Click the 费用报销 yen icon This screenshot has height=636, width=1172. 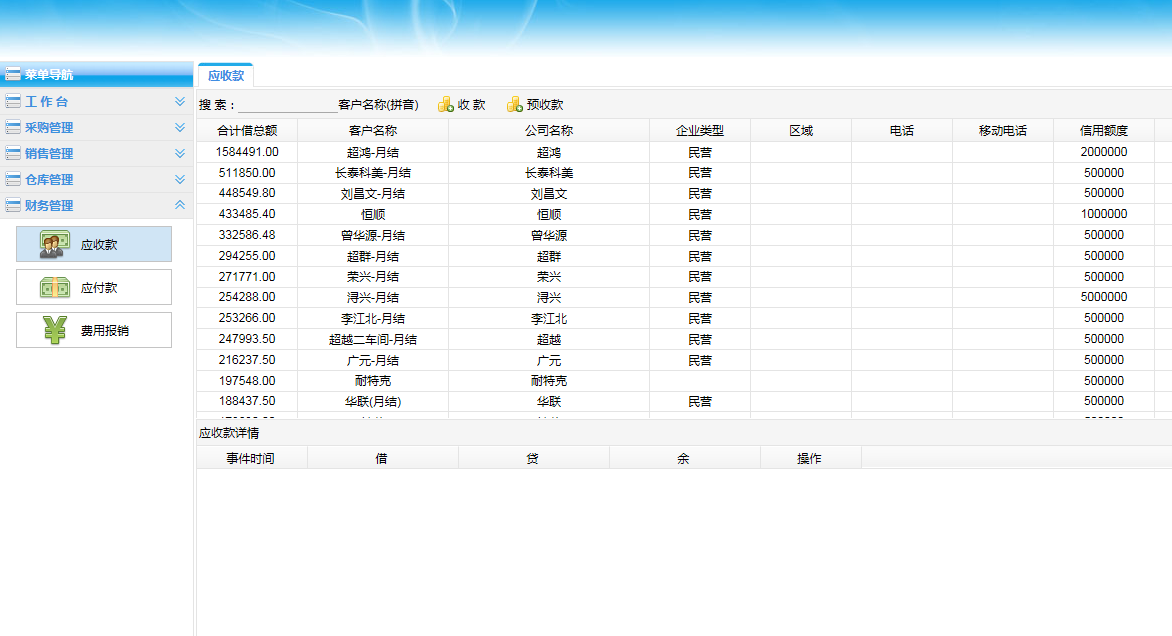55,330
